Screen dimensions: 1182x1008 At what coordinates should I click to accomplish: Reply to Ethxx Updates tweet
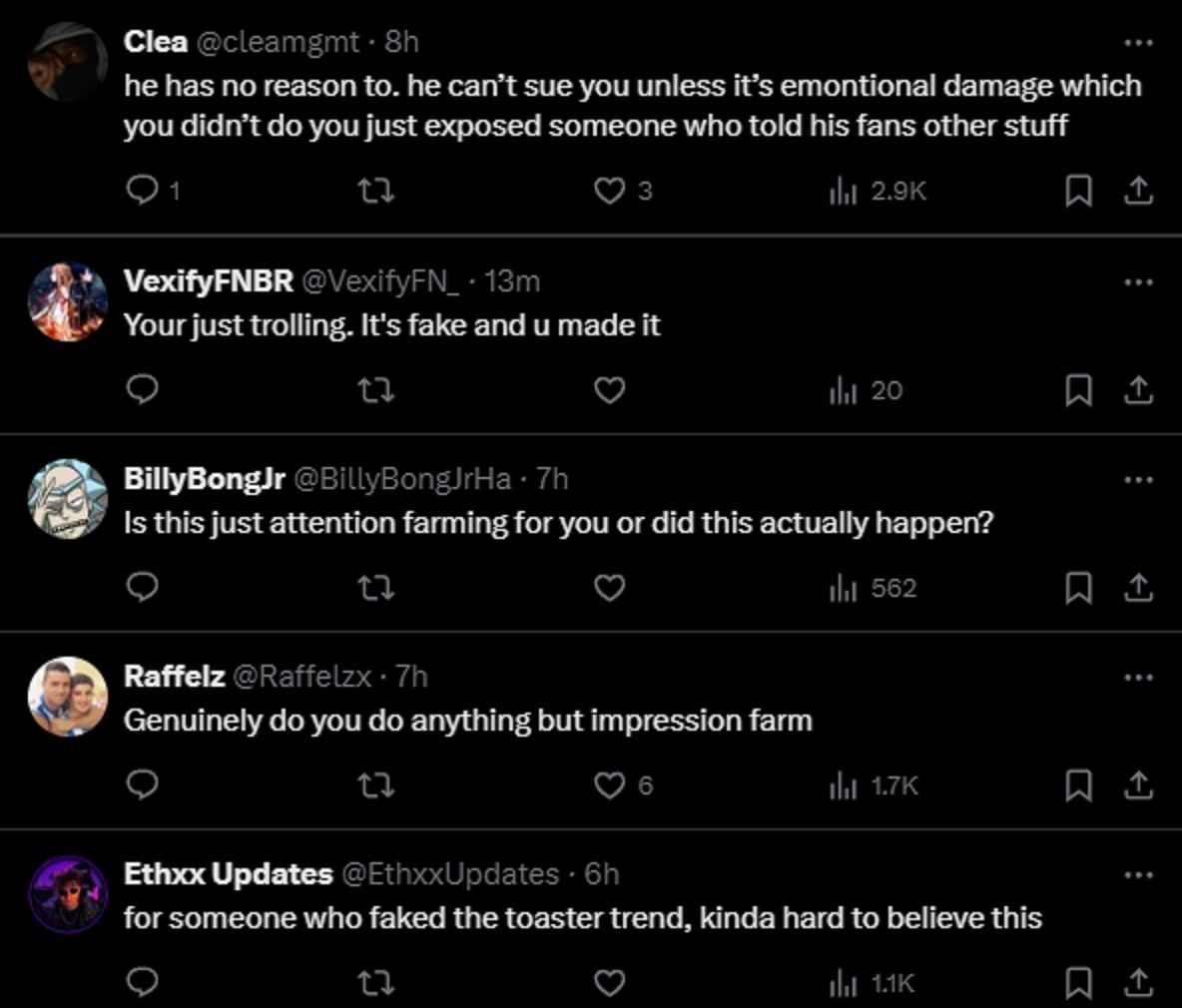tap(144, 983)
